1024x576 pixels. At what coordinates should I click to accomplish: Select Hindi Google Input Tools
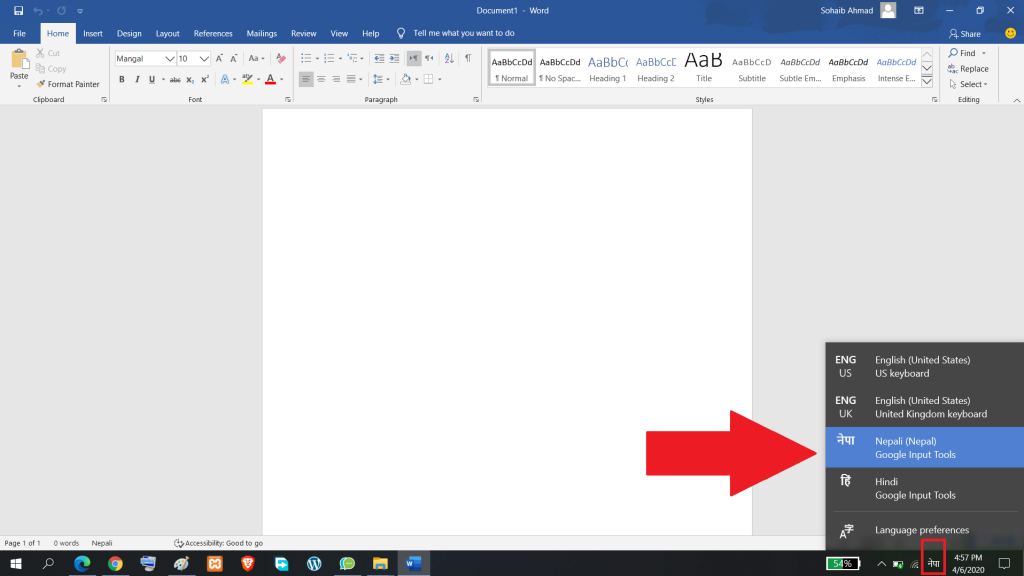[925, 488]
